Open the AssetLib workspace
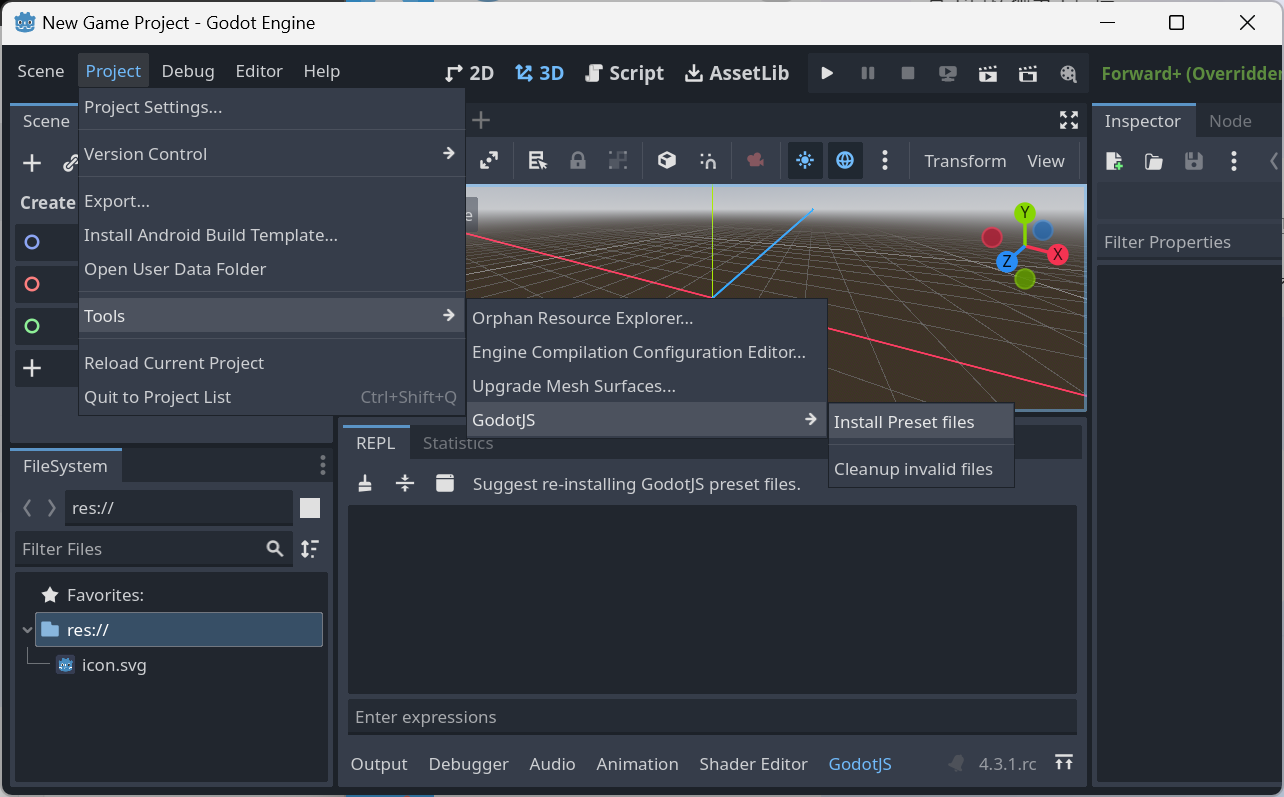Screen dimensions: 1284x797 (x=737, y=73)
